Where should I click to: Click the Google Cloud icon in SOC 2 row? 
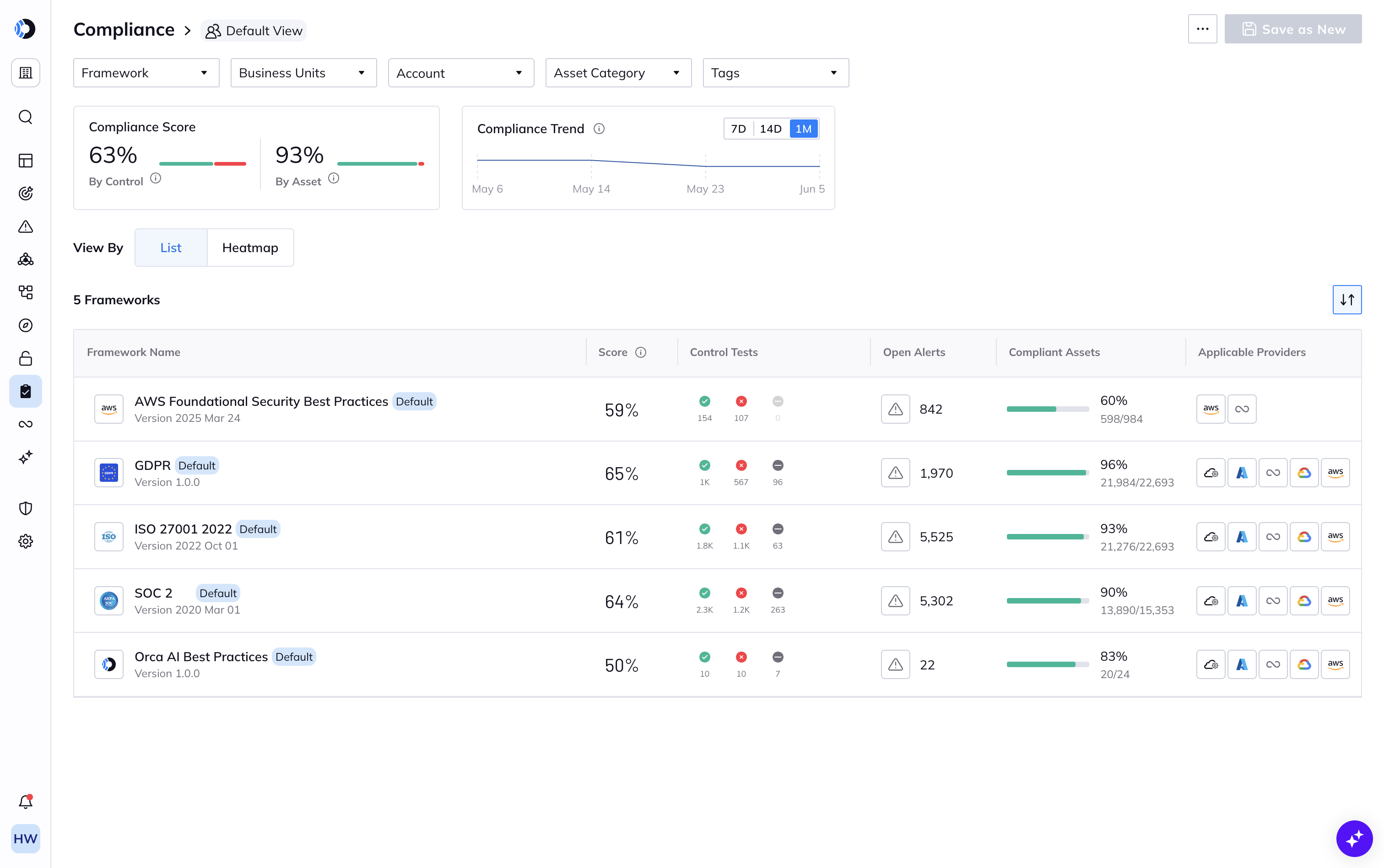1303,601
